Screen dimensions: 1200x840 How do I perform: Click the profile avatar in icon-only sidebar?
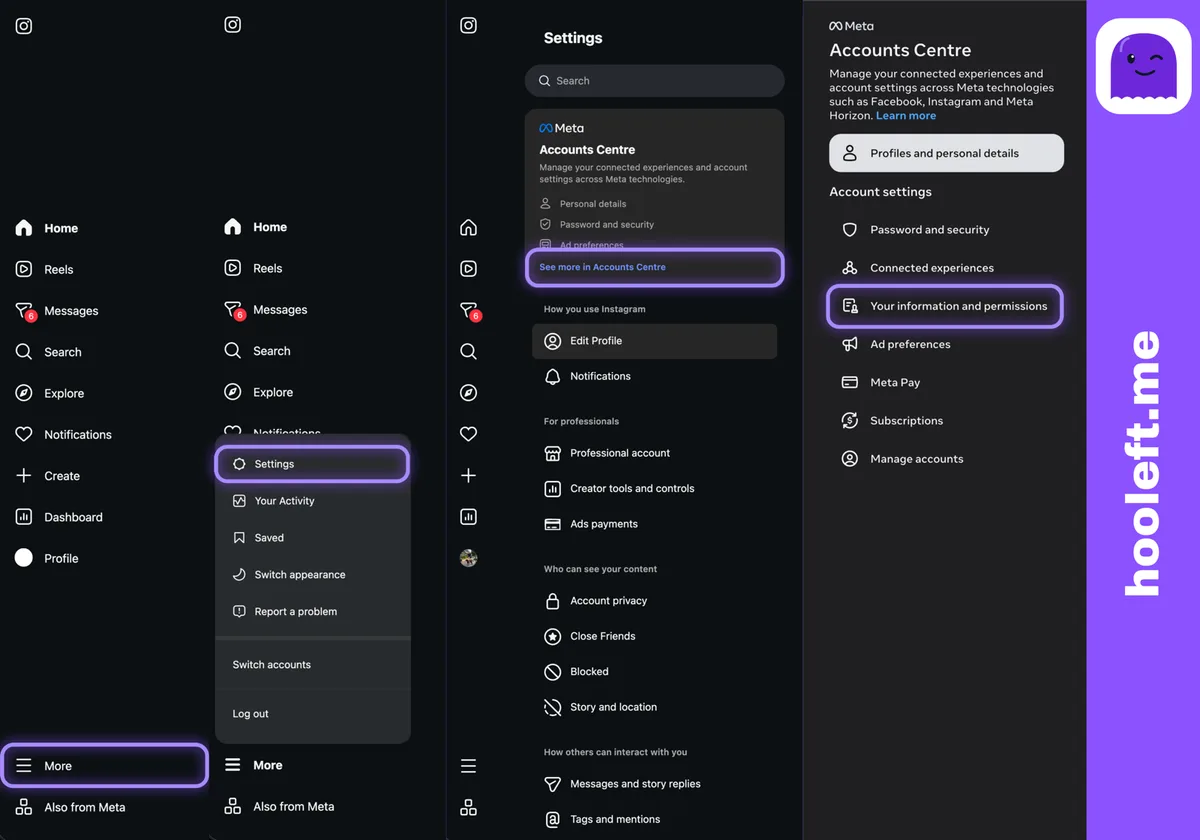click(x=468, y=558)
